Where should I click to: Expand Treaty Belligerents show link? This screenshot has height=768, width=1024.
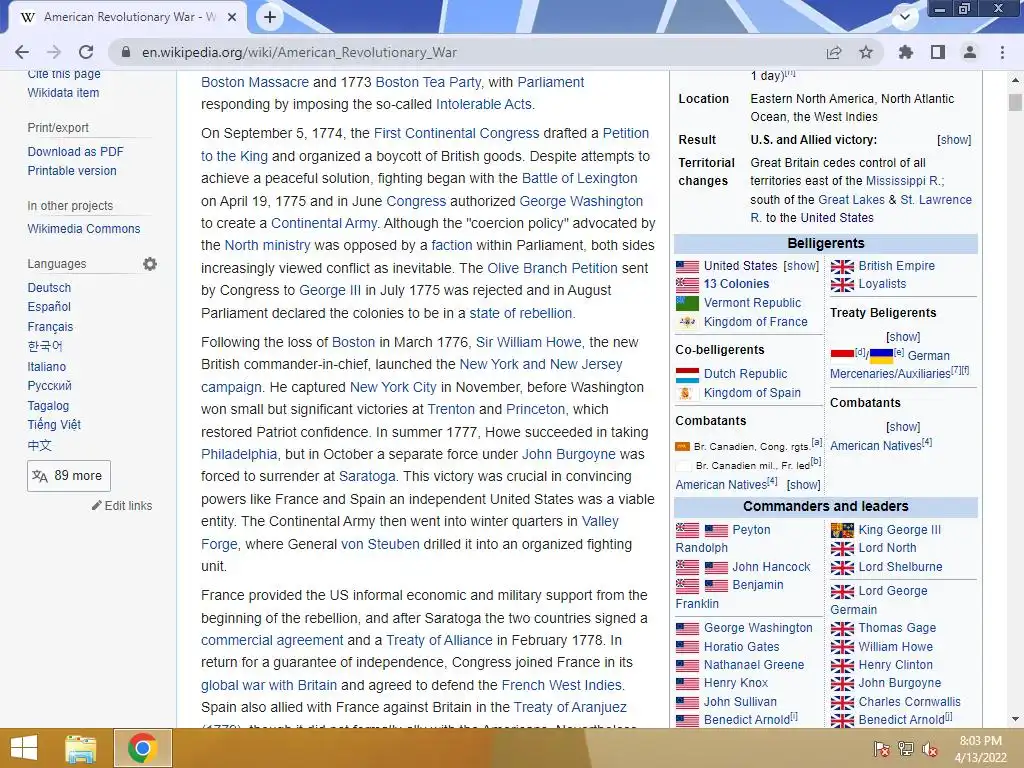pyautogui.click(x=903, y=337)
